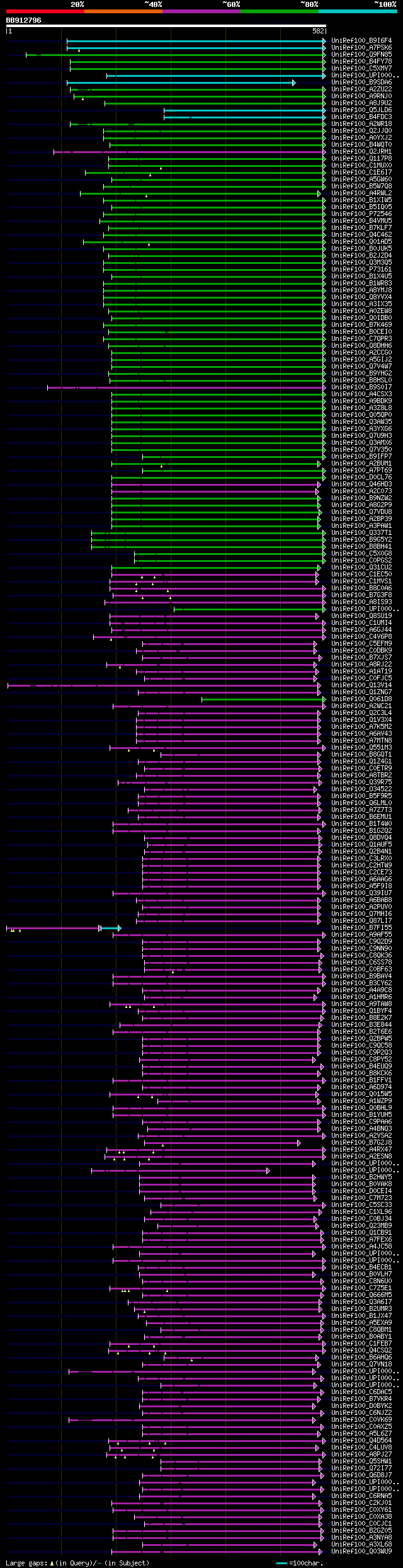Screen dimensions: 403x1568
Task: Select label UniRef100_C1FEB7
Action: click(x=361, y=1344)
